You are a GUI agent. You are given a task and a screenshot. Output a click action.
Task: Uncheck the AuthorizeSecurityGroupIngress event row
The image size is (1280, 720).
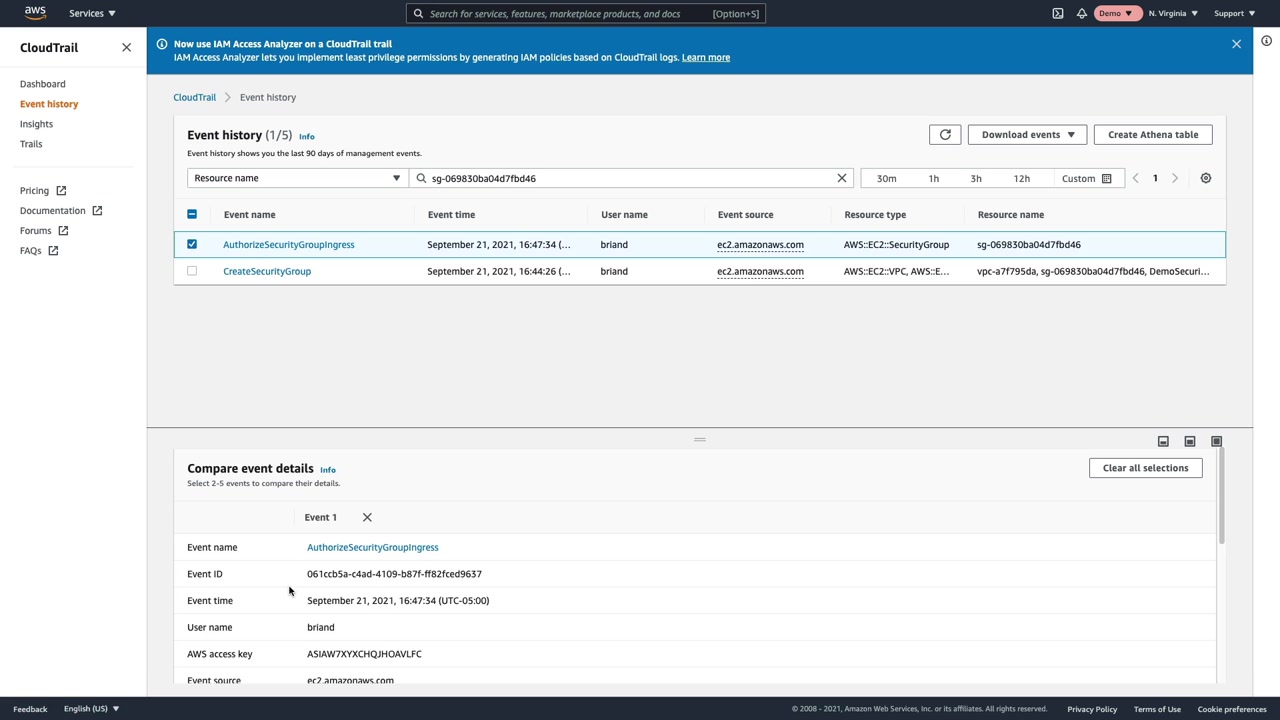coord(192,244)
